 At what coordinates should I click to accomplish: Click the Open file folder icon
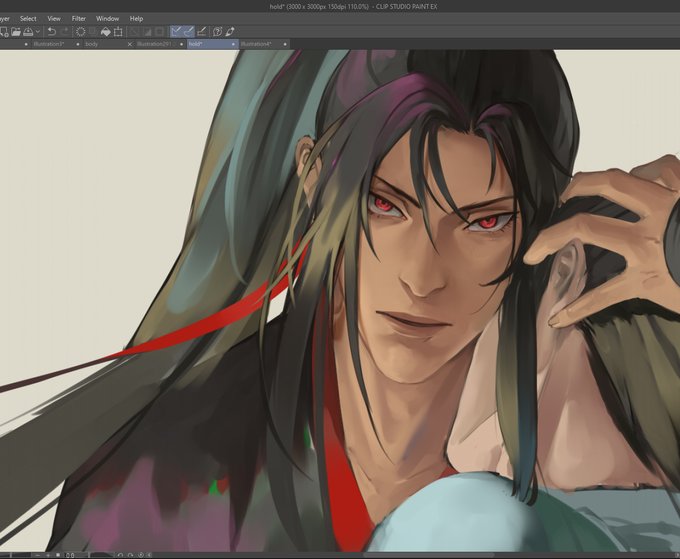point(16,32)
